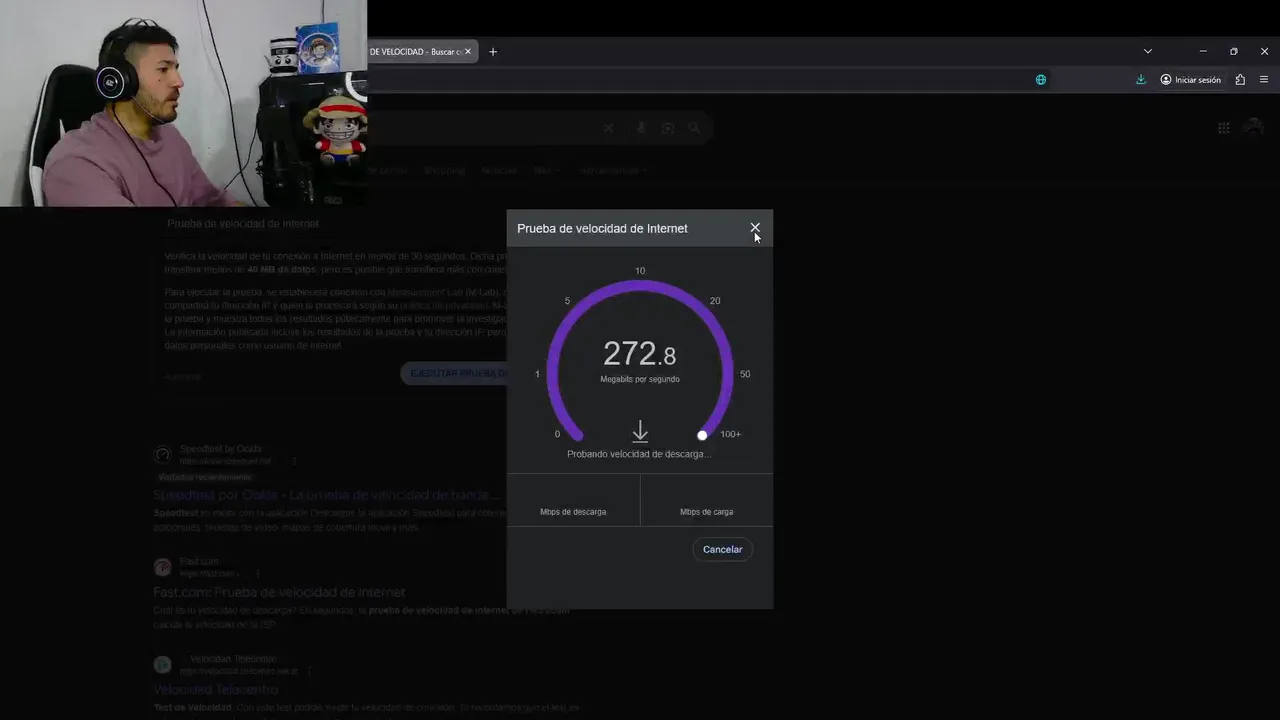Open the three-dot menu beside Telecentro URL

point(310,672)
